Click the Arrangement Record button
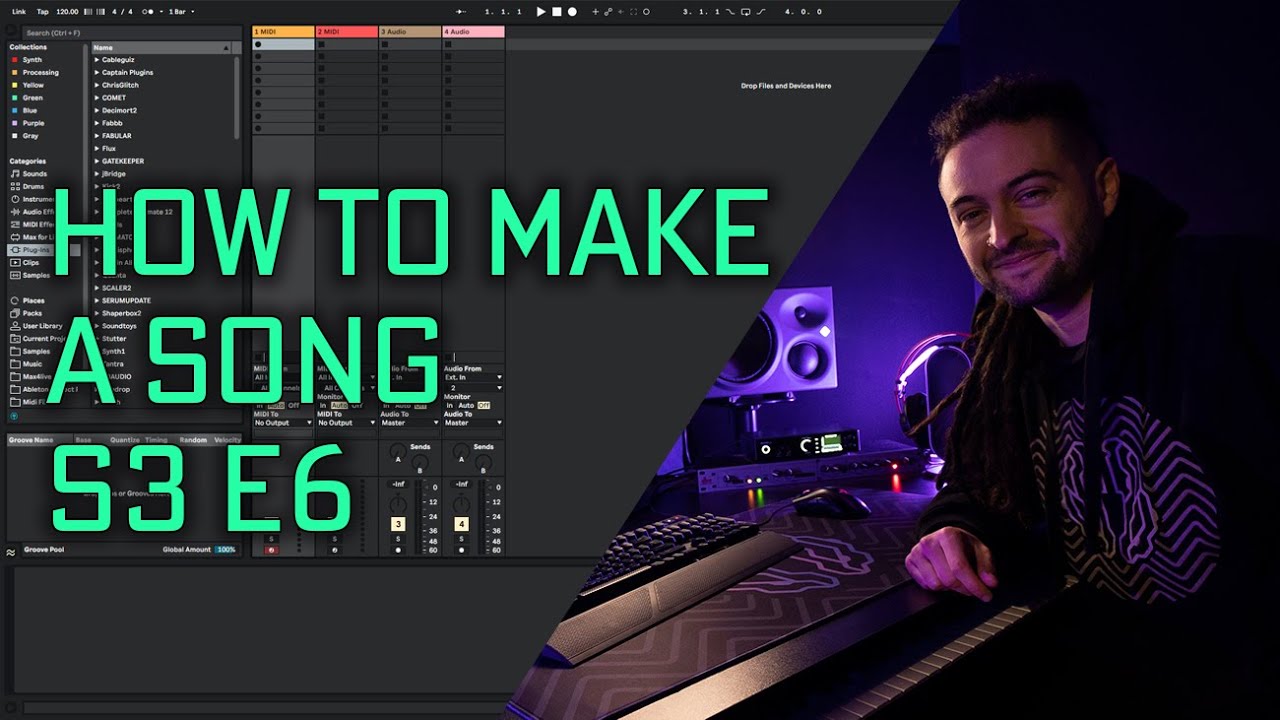1280x720 pixels. (572, 12)
